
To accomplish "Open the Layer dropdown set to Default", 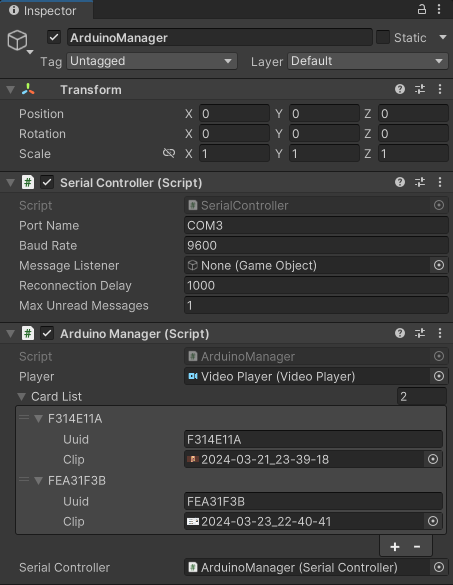I will (x=368, y=61).
